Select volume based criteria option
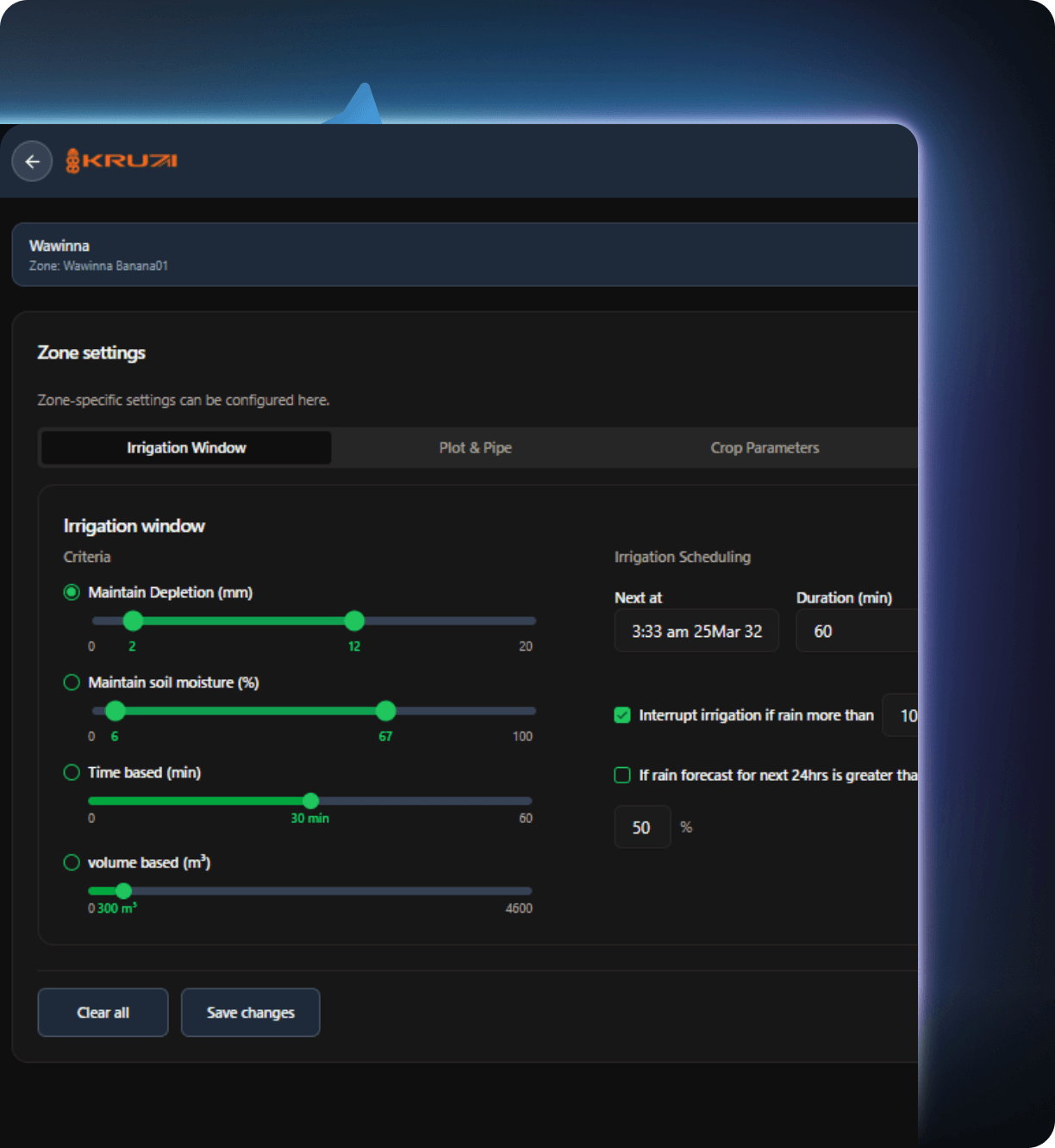Viewport: 1055px width, 1148px height. (x=72, y=863)
